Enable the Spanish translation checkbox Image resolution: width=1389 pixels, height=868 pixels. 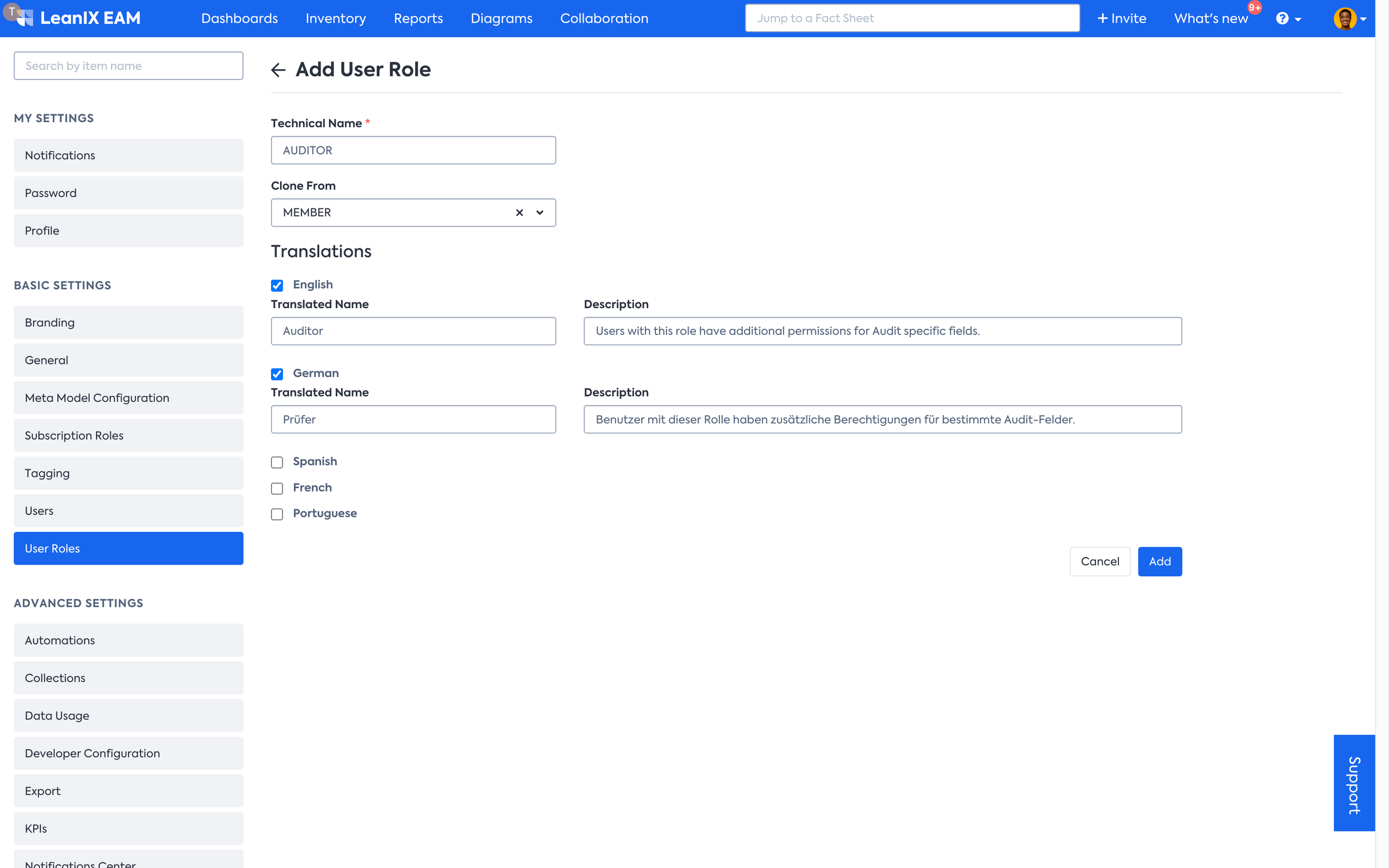point(277,462)
